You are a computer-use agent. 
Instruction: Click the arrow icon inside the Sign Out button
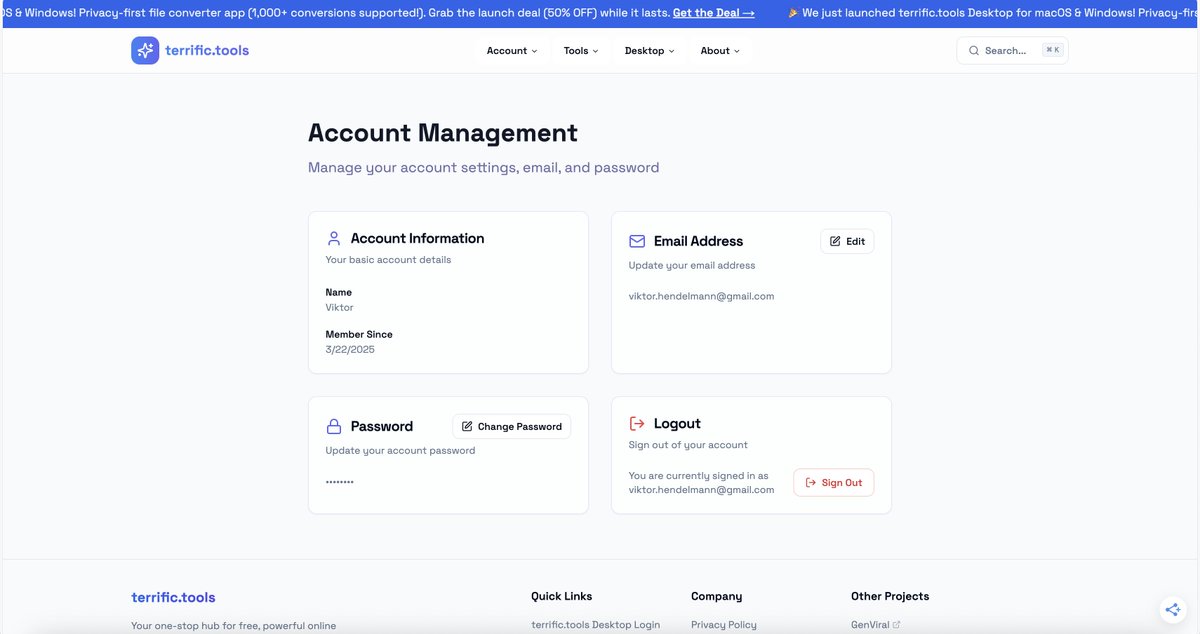pos(810,482)
